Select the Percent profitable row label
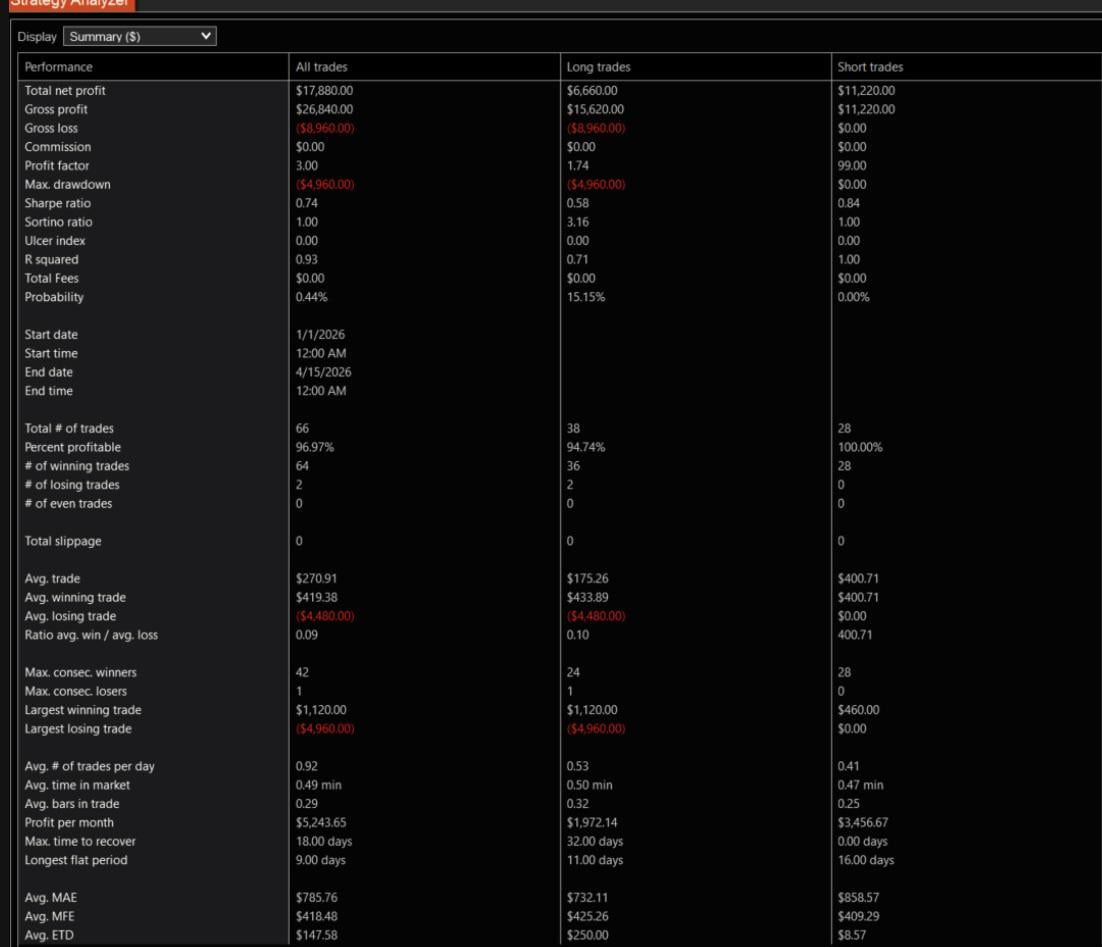Image resolution: width=1102 pixels, height=947 pixels. (73, 448)
